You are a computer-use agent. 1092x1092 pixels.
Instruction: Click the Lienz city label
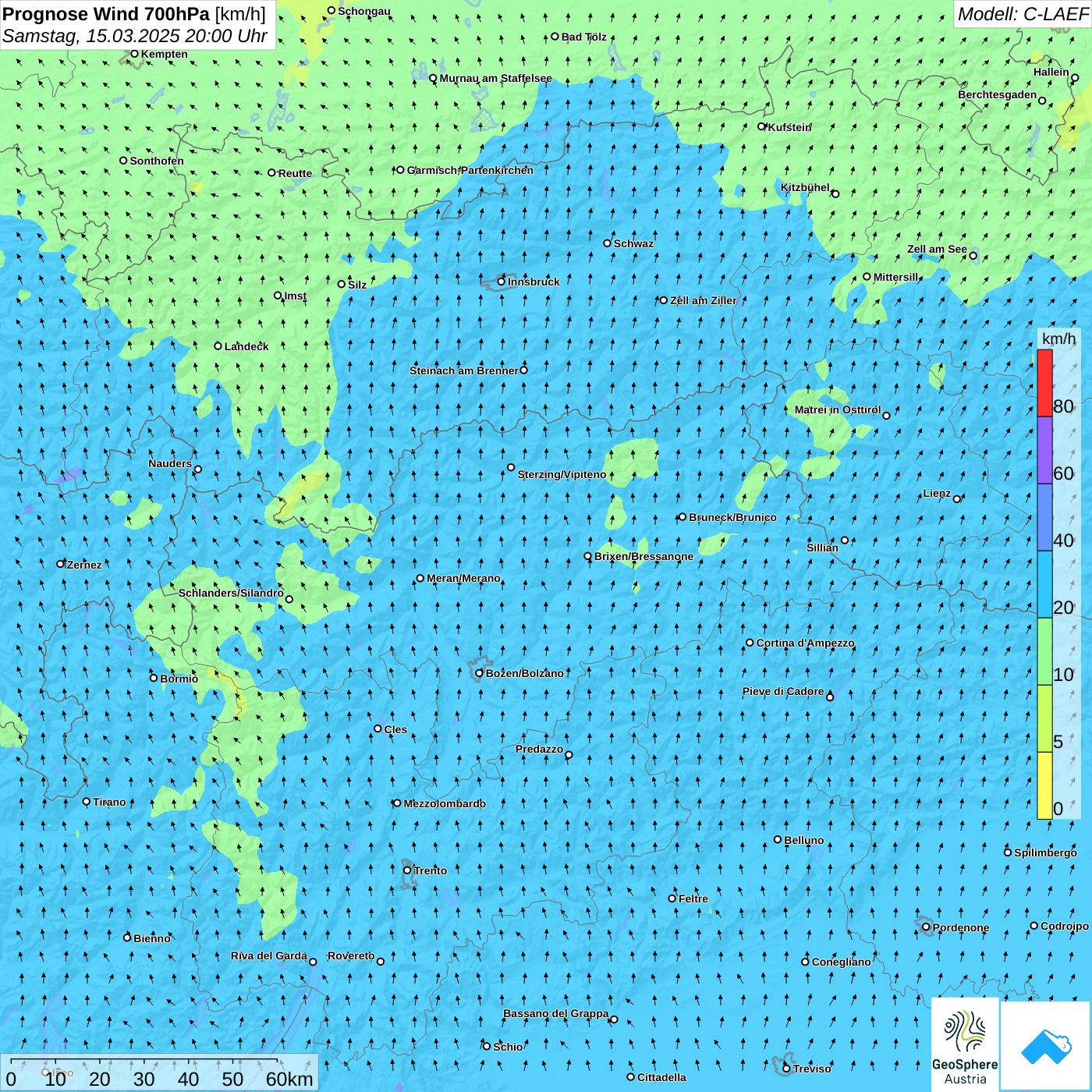[937, 493]
